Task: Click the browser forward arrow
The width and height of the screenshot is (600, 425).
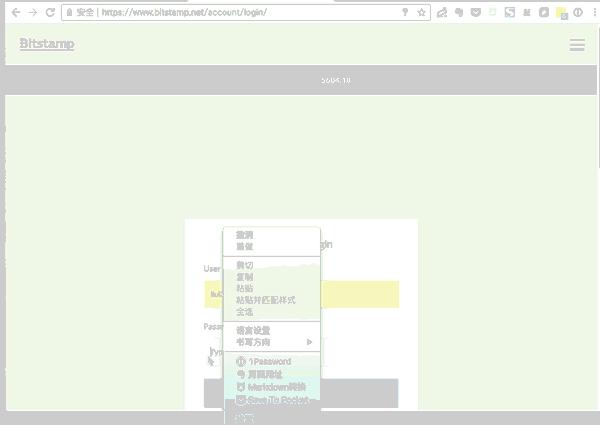Action: pos(33,13)
